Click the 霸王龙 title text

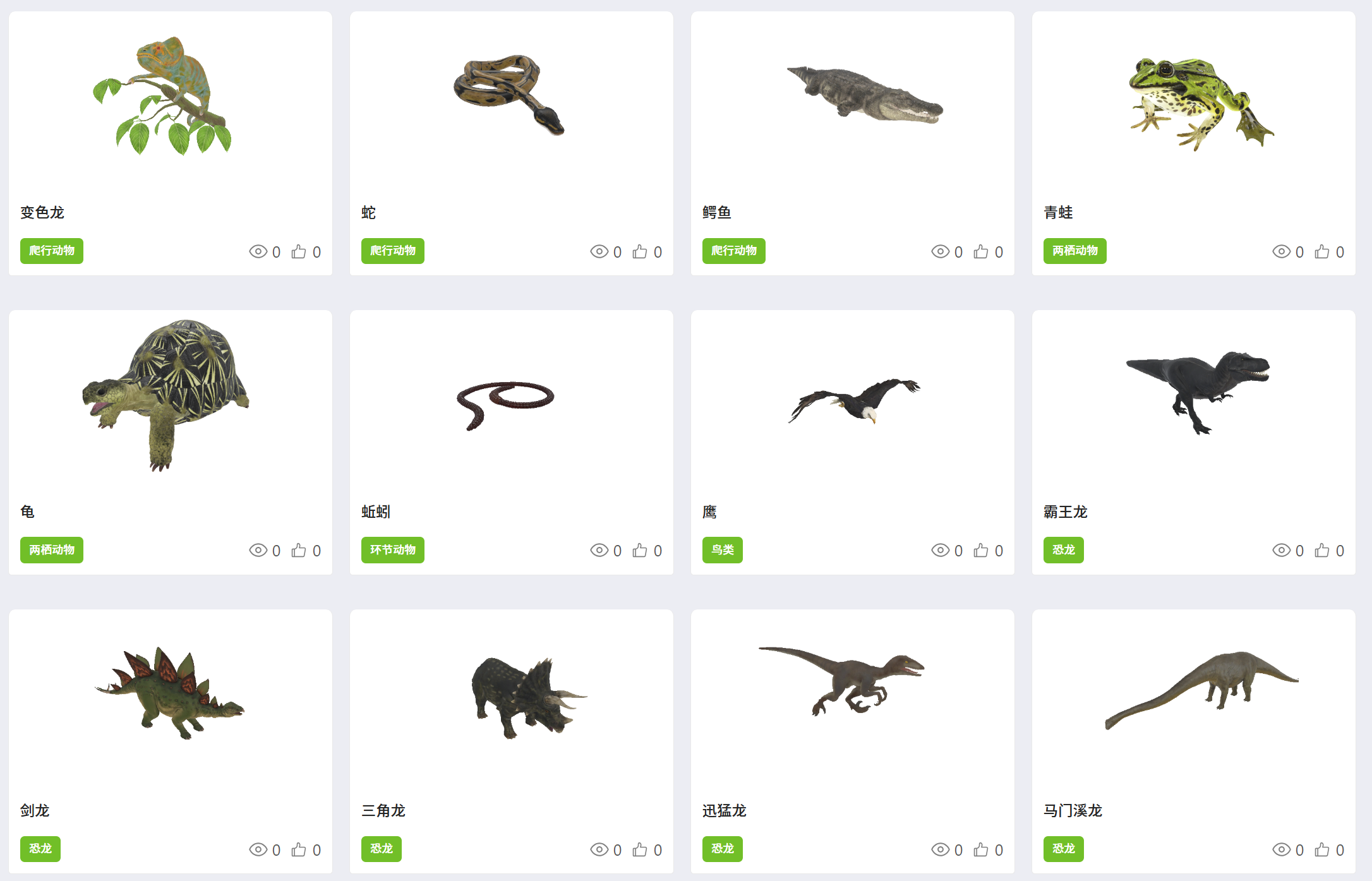coord(1066,512)
